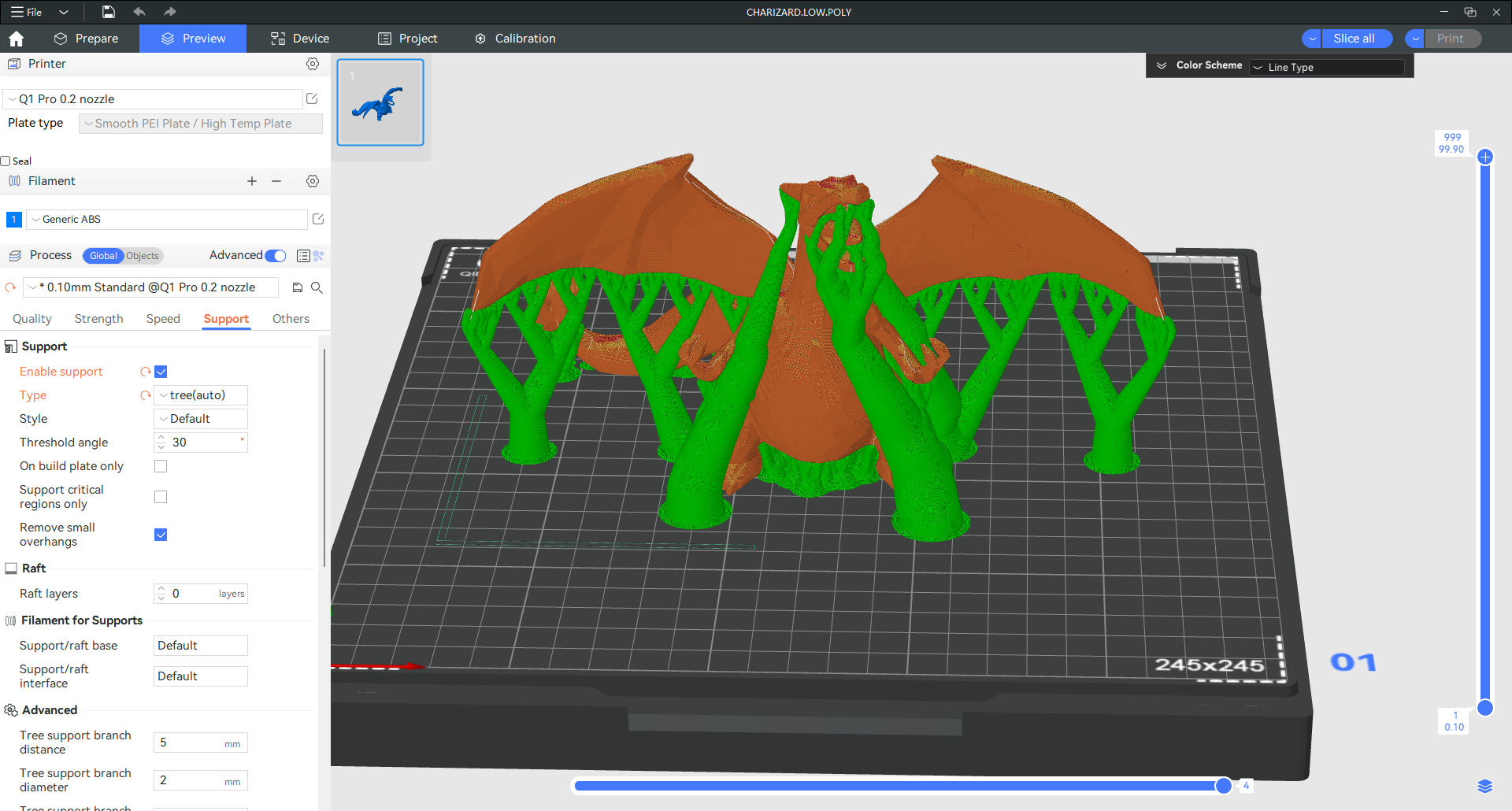Click the layers icon at bottom right

pos(1484,786)
